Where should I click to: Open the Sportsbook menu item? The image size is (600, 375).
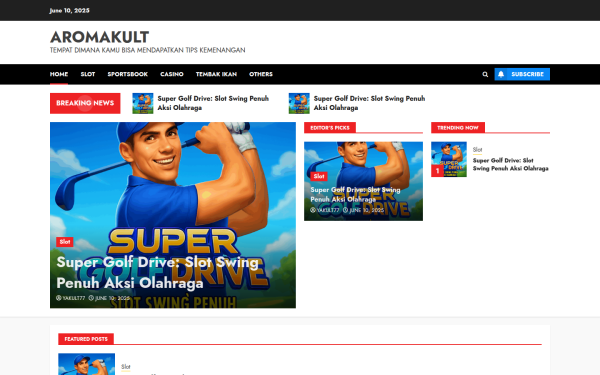click(x=127, y=74)
